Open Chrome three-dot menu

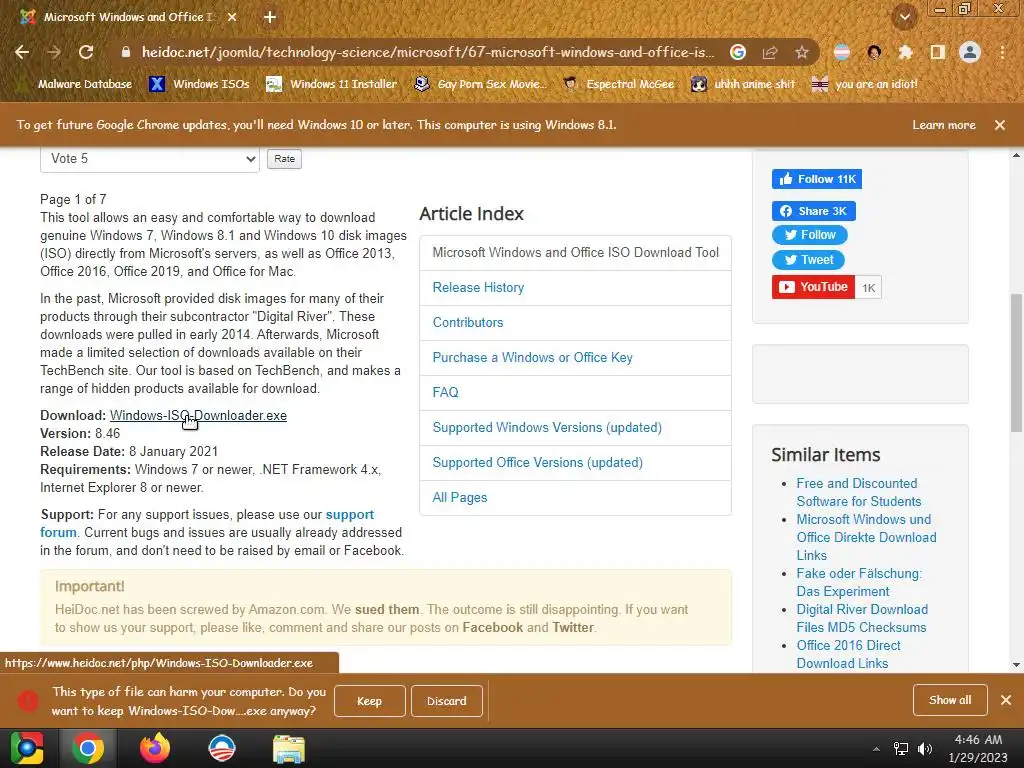click(1002, 52)
